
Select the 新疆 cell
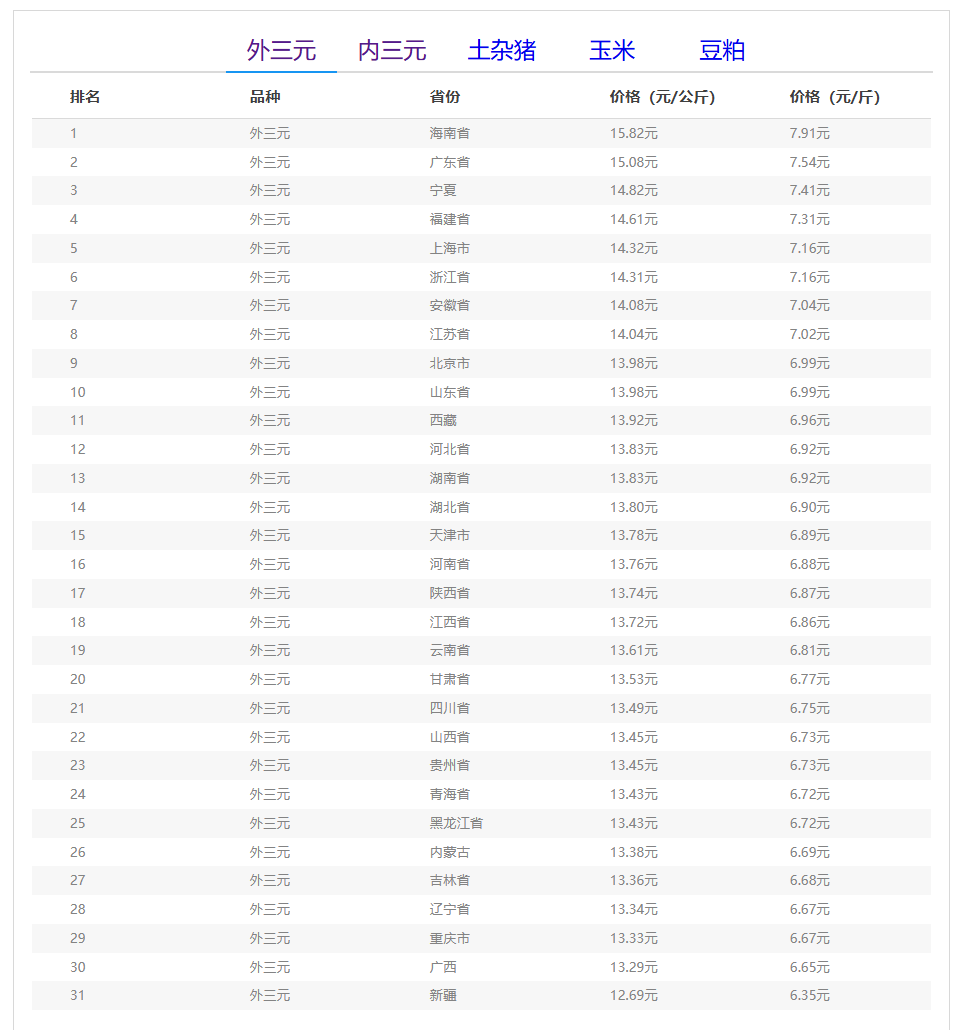click(443, 995)
